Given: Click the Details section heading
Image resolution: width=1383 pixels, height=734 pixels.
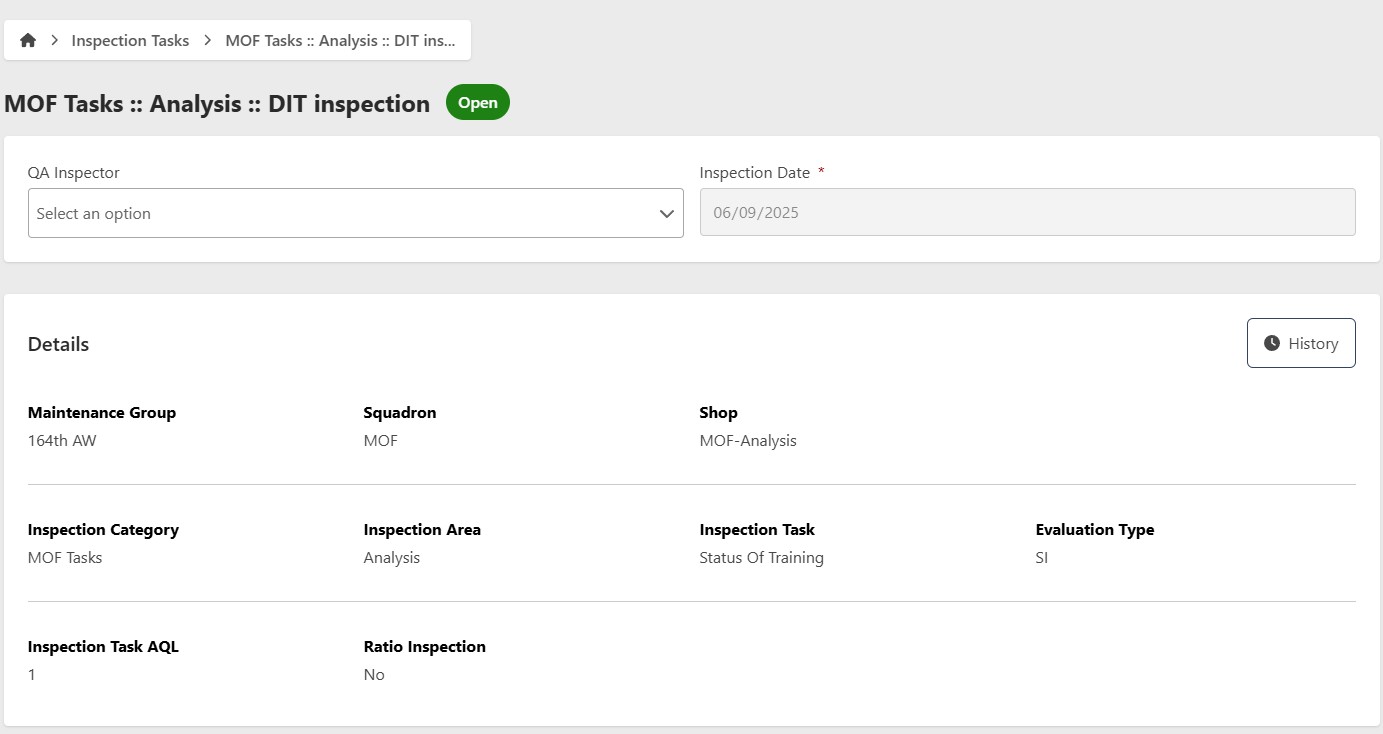Looking at the screenshot, I should 58,344.
